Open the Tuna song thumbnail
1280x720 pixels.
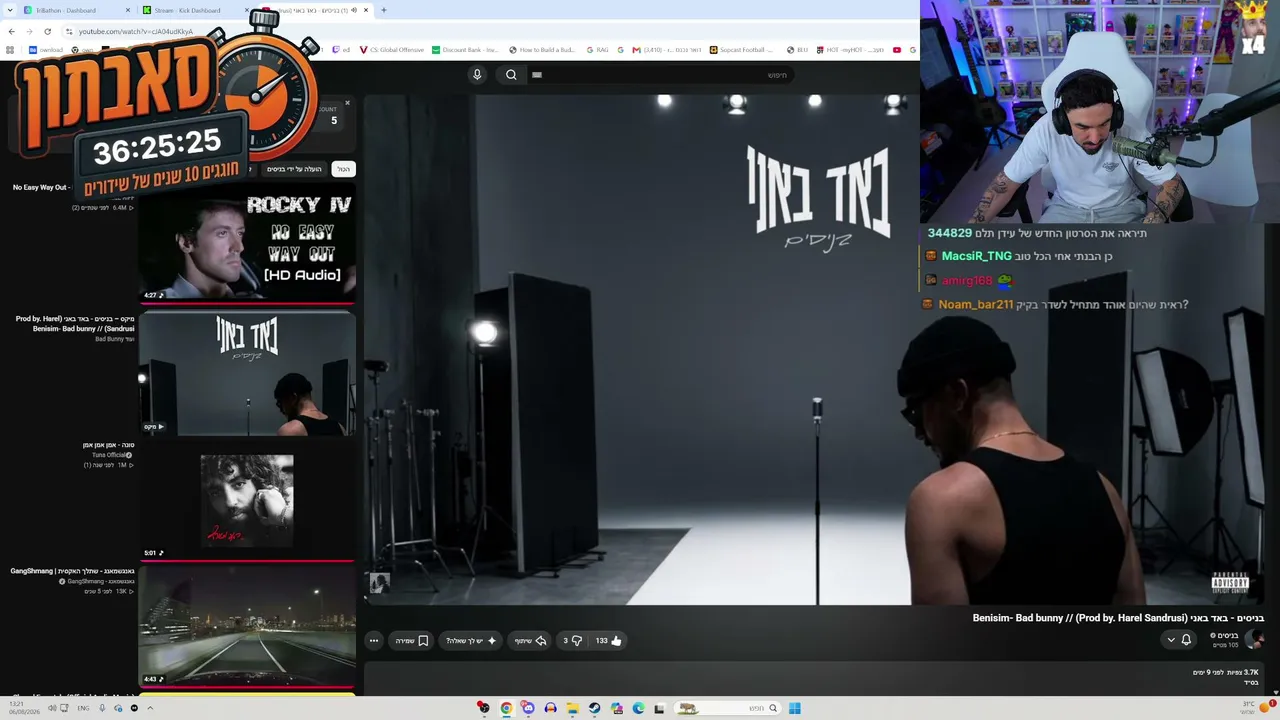[x=247, y=501]
